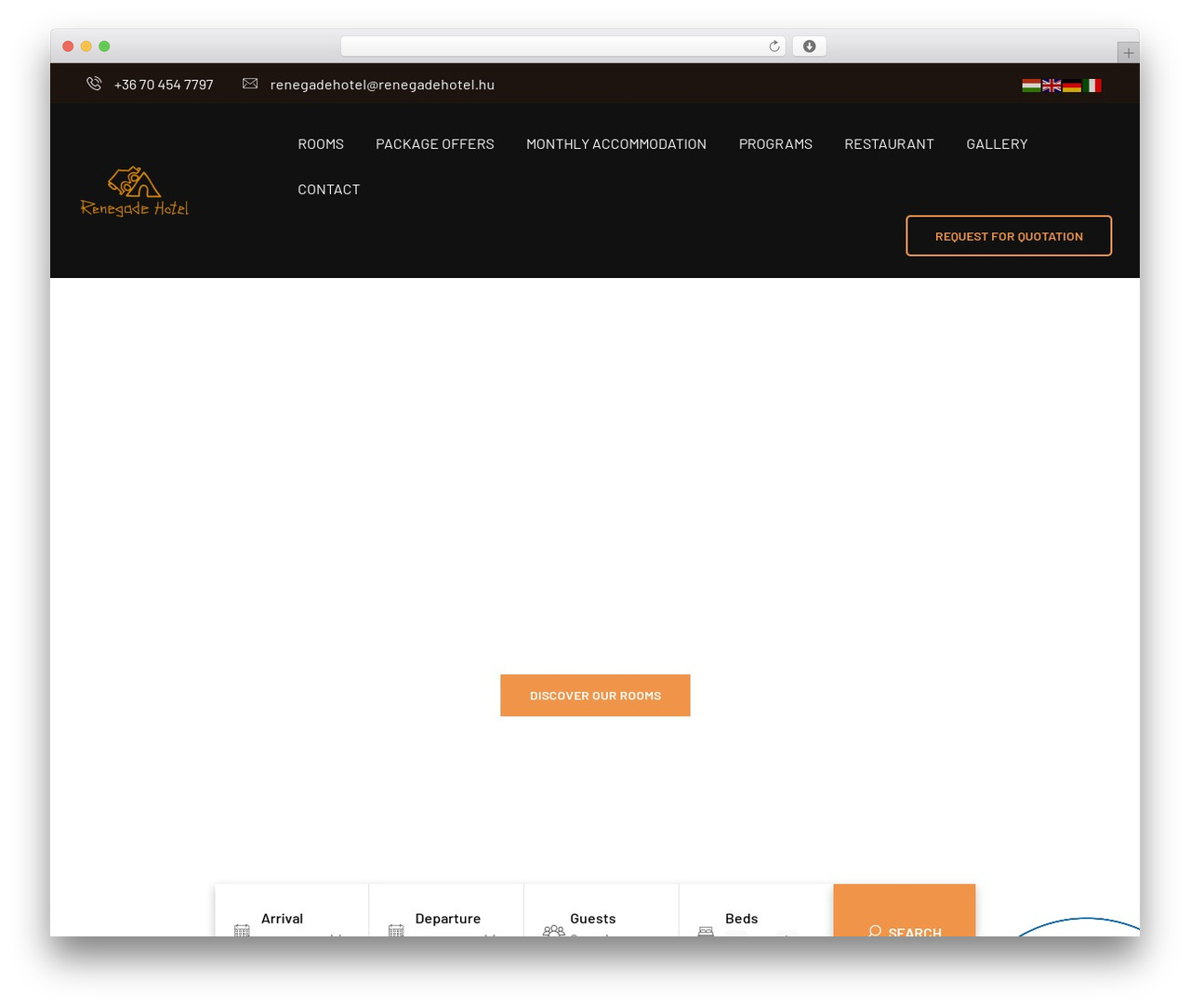Navigate to the Programs menu item

click(775, 144)
